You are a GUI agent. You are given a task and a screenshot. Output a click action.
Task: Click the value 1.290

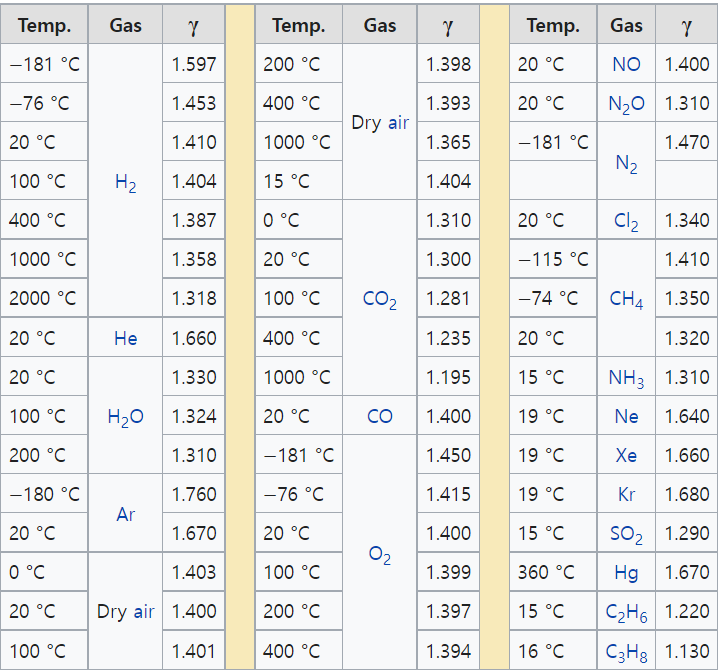point(686,533)
